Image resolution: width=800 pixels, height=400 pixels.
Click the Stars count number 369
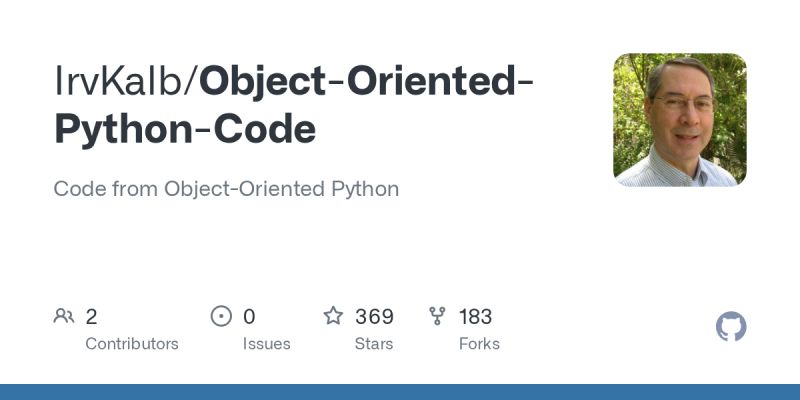point(374,317)
